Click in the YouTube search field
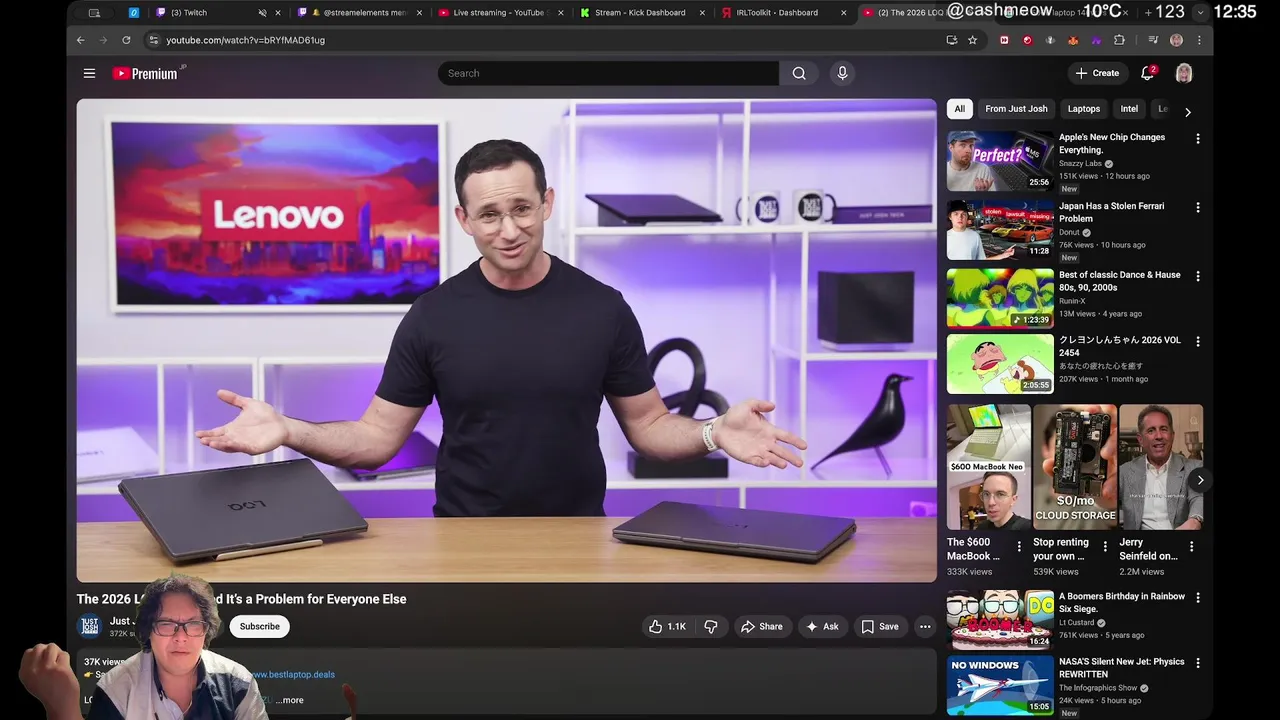Viewport: 1280px width, 720px height. (x=608, y=73)
